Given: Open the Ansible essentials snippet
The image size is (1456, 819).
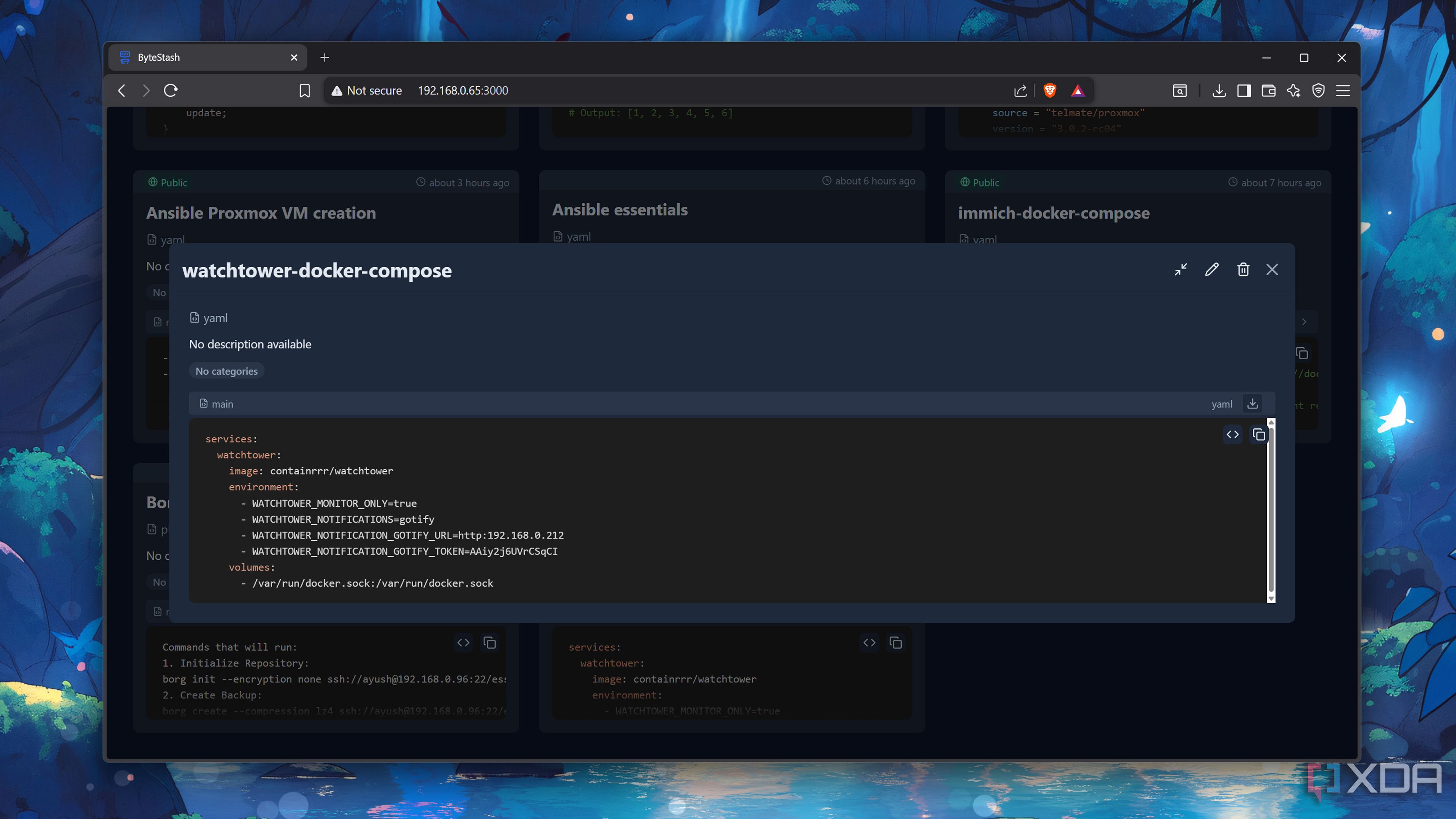Looking at the screenshot, I should (620, 210).
